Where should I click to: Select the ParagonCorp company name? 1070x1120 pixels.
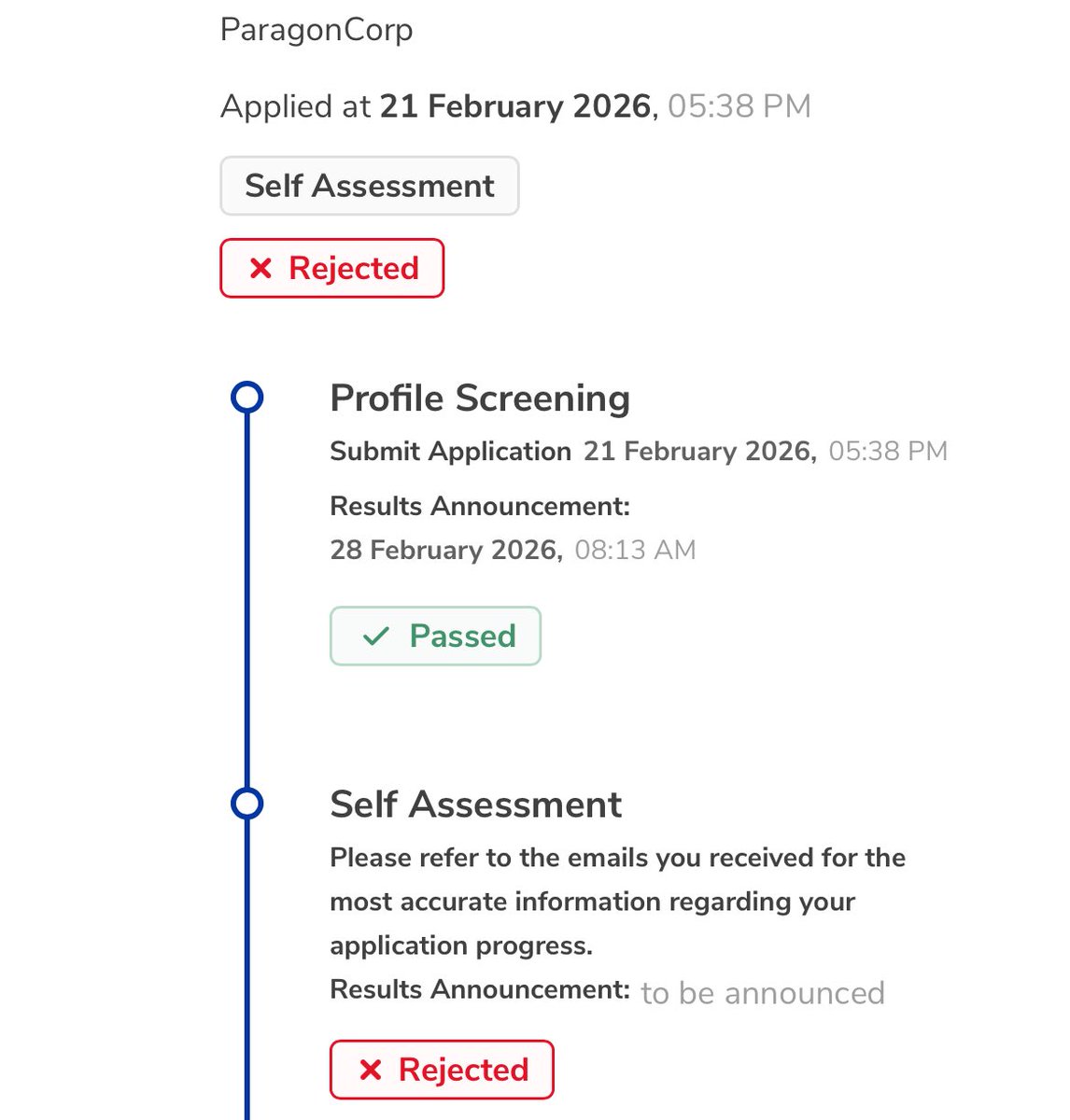pyautogui.click(x=317, y=30)
